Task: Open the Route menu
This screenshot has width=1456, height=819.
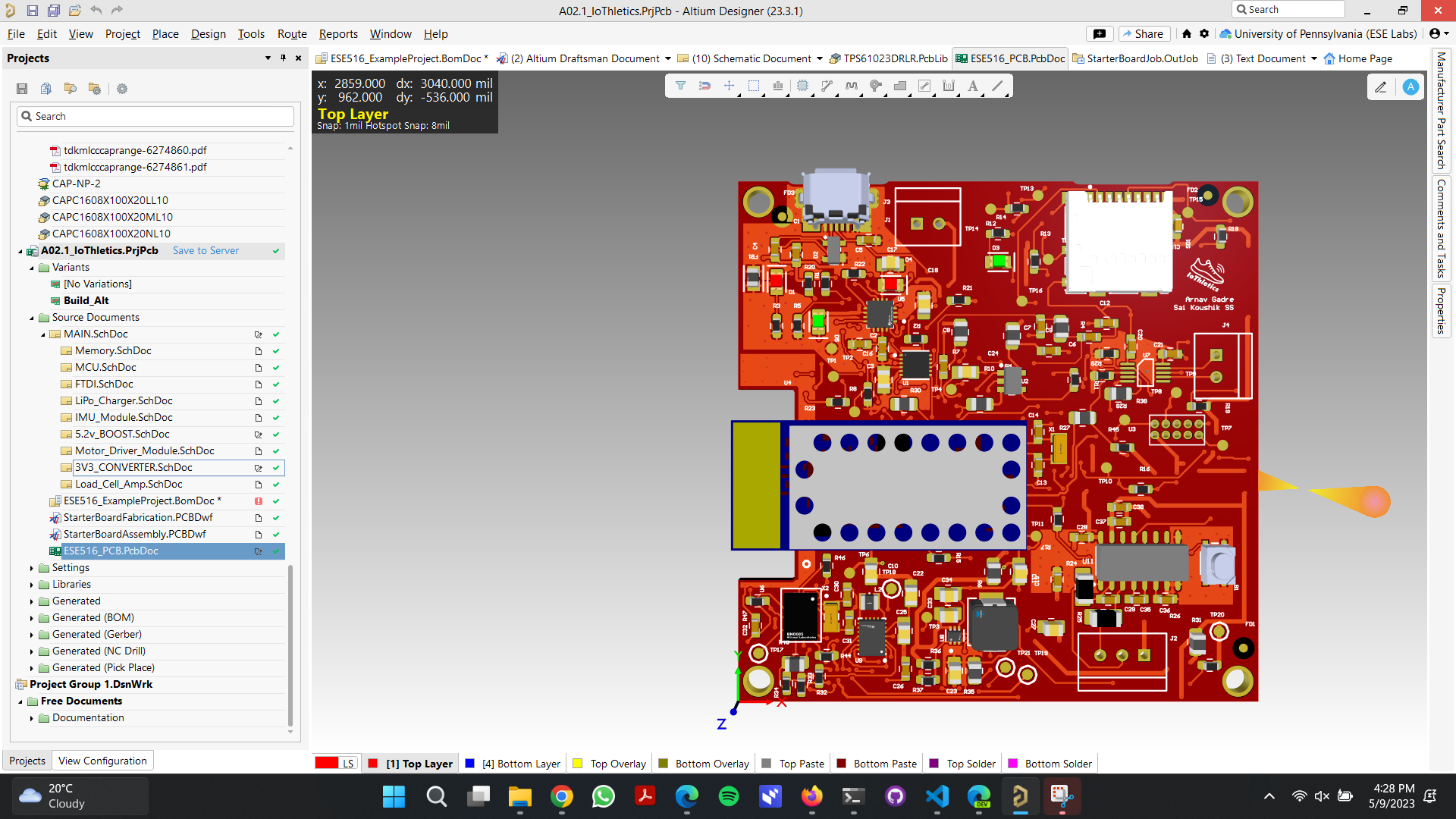Action: pyautogui.click(x=292, y=34)
